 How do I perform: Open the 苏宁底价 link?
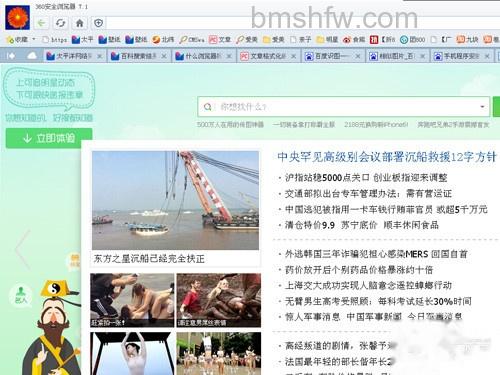359,225
